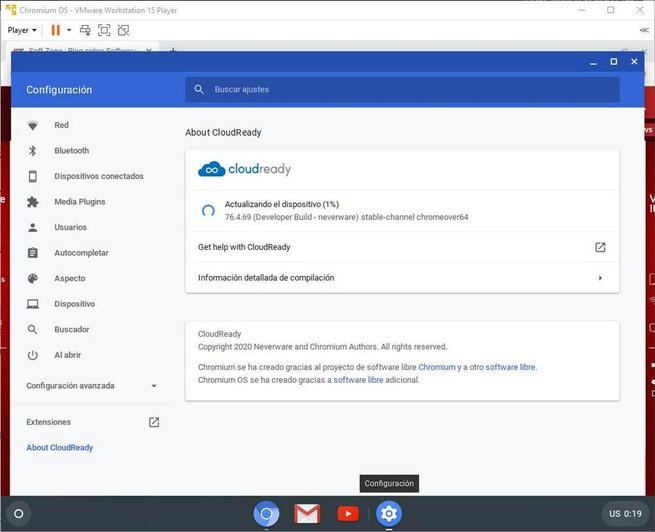Pause the virtual machine in VMware toolbar
This screenshot has width=655, height=532.
[56, 30]
